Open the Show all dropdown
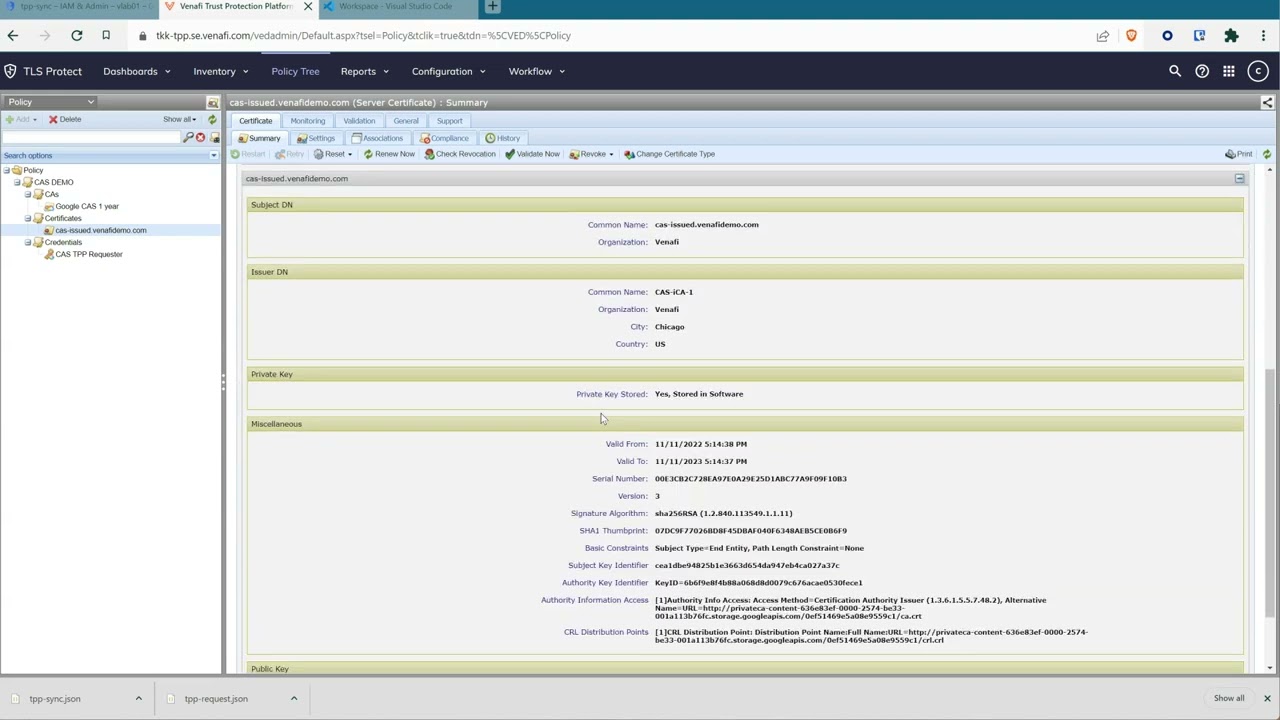The image size is (1280, 720). (180, 119)
